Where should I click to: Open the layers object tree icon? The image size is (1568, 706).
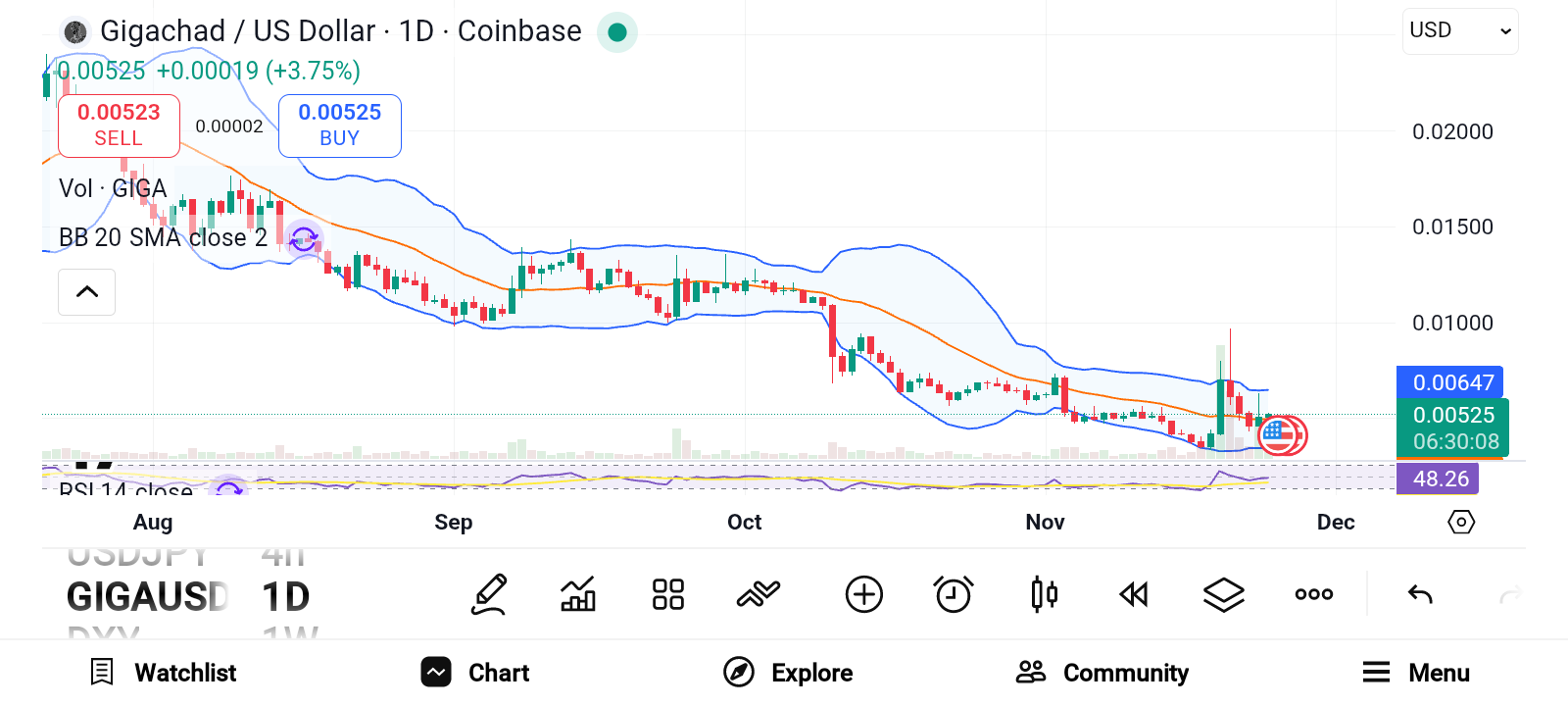pos(1223,594)
